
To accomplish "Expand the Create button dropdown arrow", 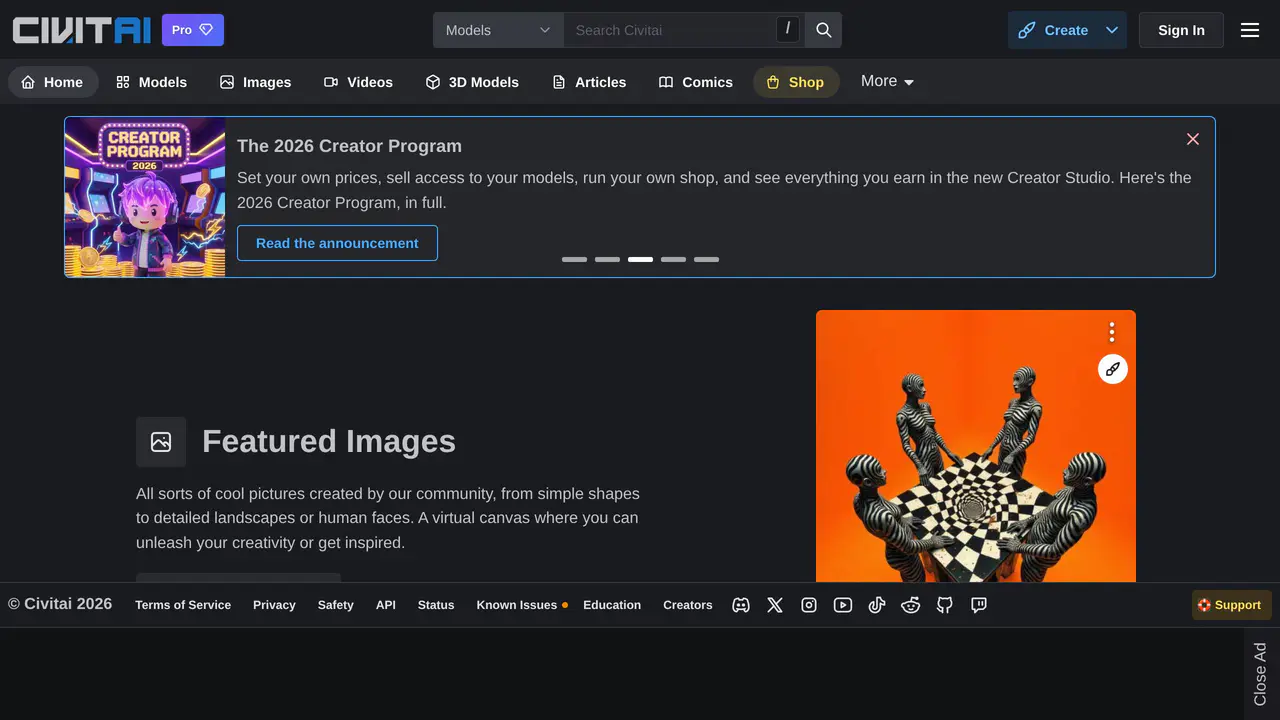I will coord(1112,30).
